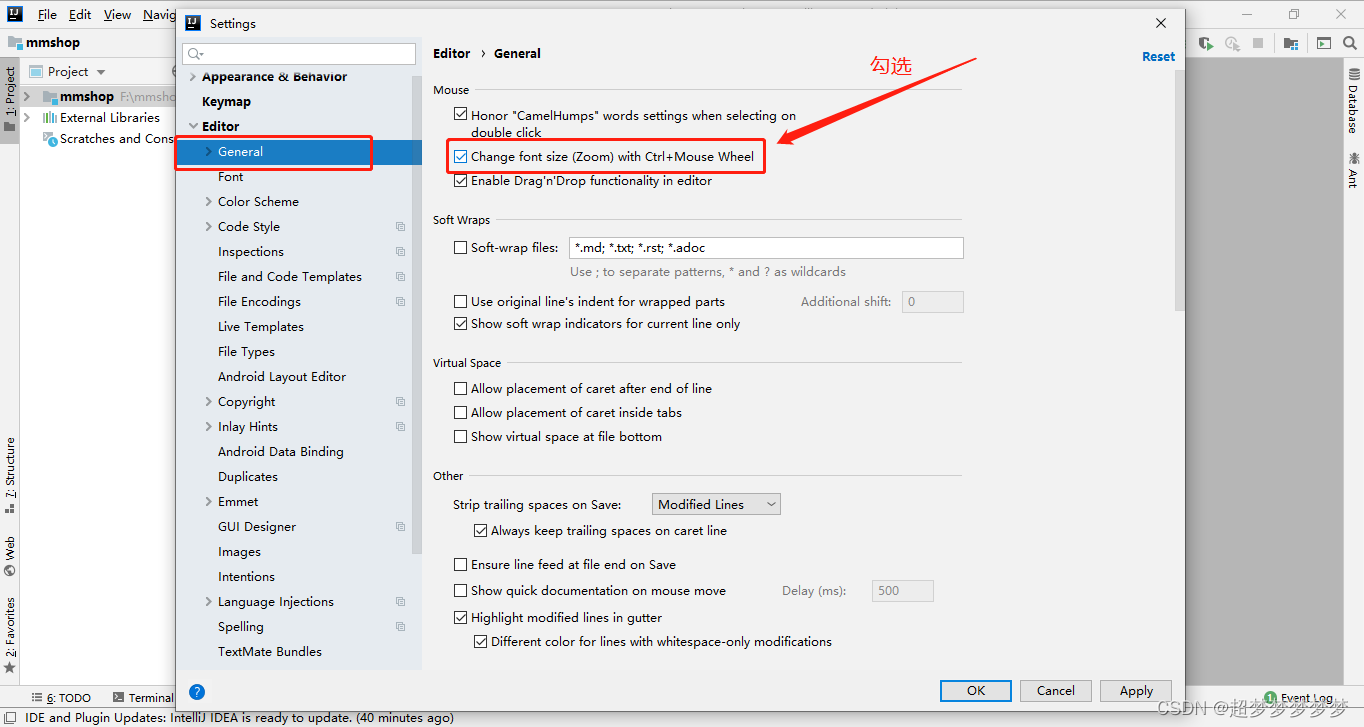The image size is (1364, 727).
Task: Open the 6: TODO tool window
Action: point(61,698)
